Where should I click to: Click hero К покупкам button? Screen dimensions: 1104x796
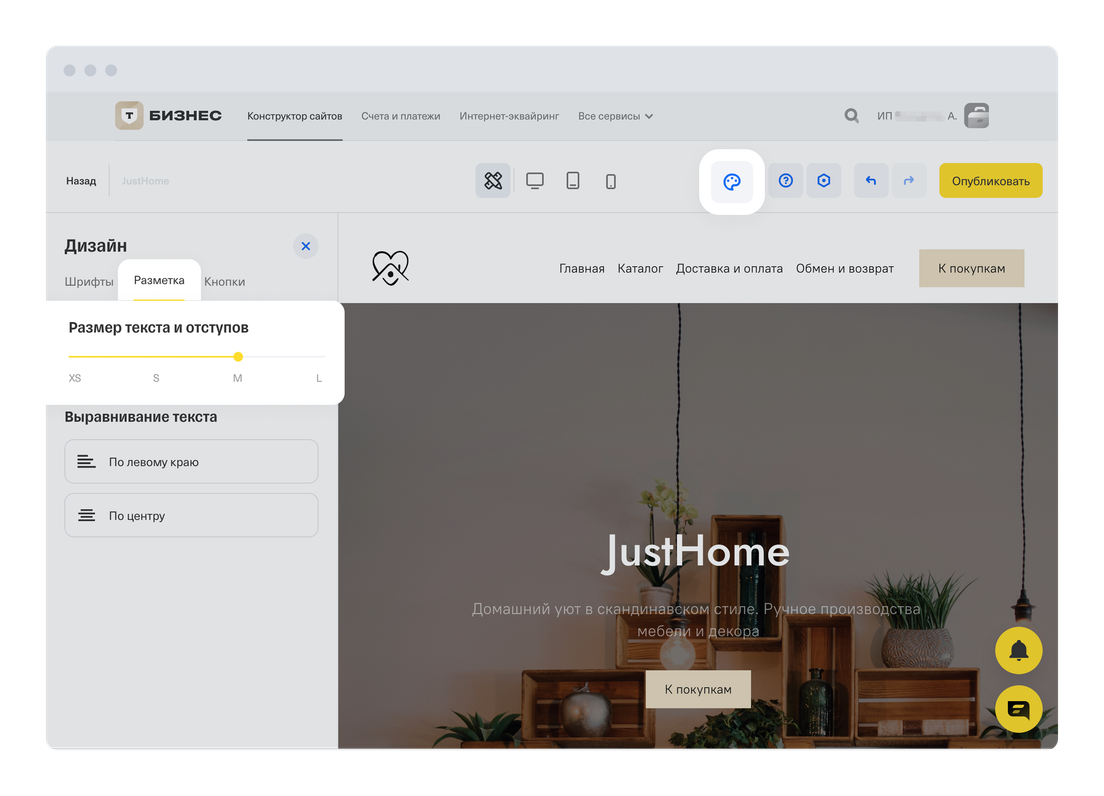(x=698, y=689)
